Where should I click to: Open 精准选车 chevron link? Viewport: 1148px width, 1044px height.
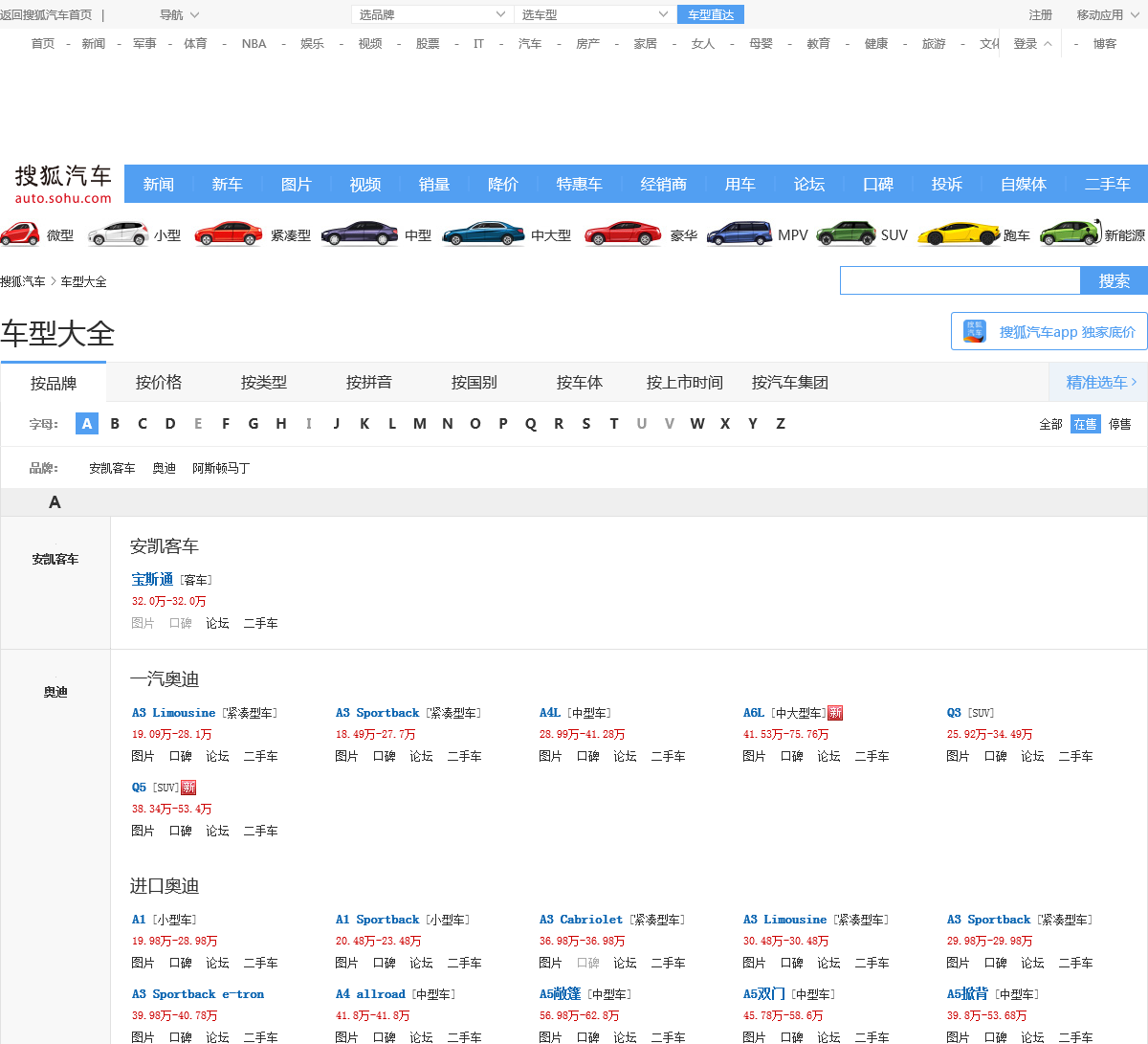coord(1101,382)
